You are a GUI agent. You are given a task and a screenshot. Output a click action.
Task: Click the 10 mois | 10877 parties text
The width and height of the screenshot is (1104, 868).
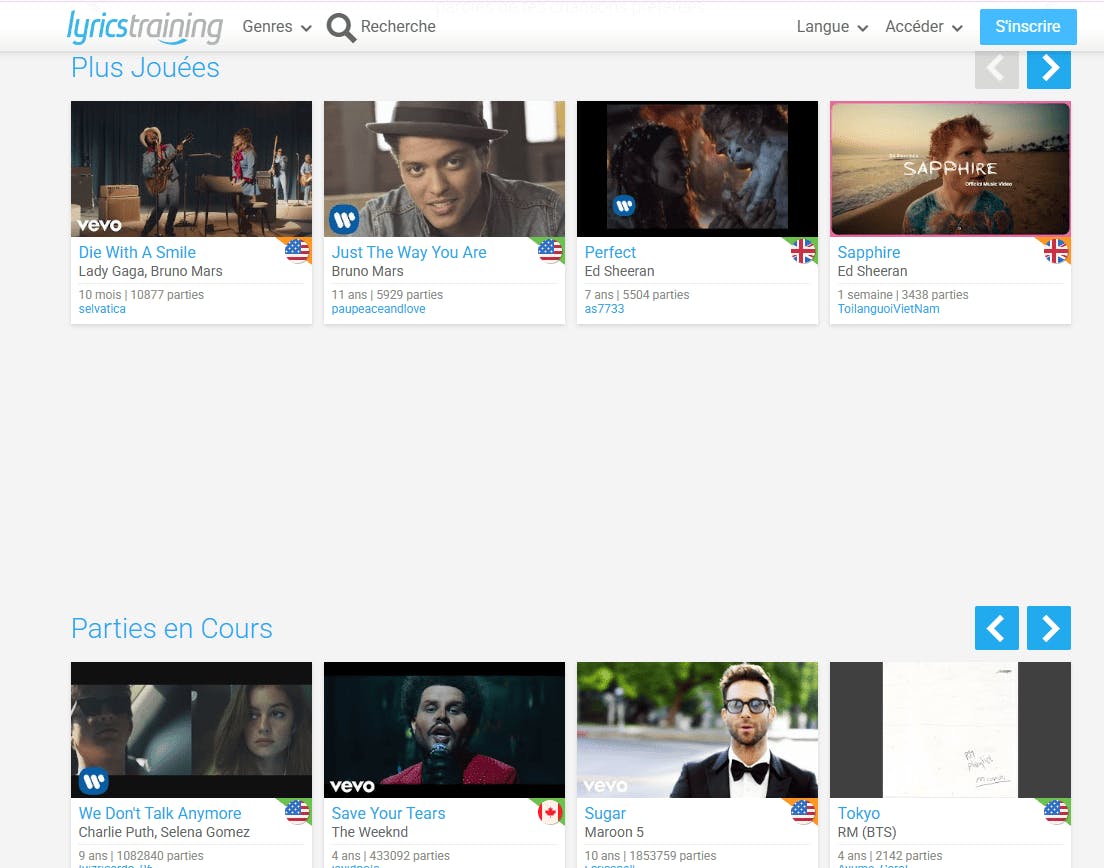(142, 295)
